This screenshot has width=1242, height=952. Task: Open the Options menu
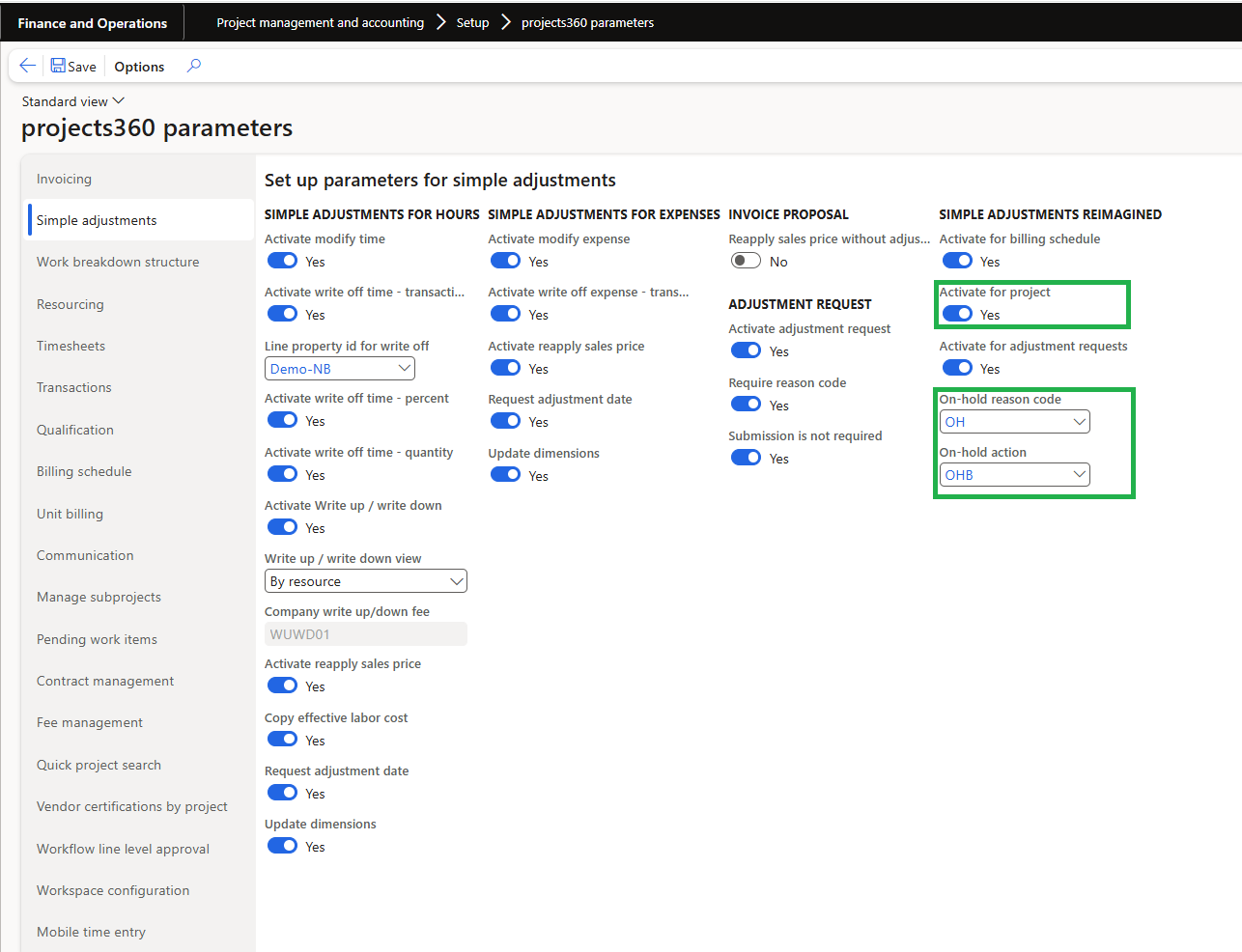[x=139, y=67]
